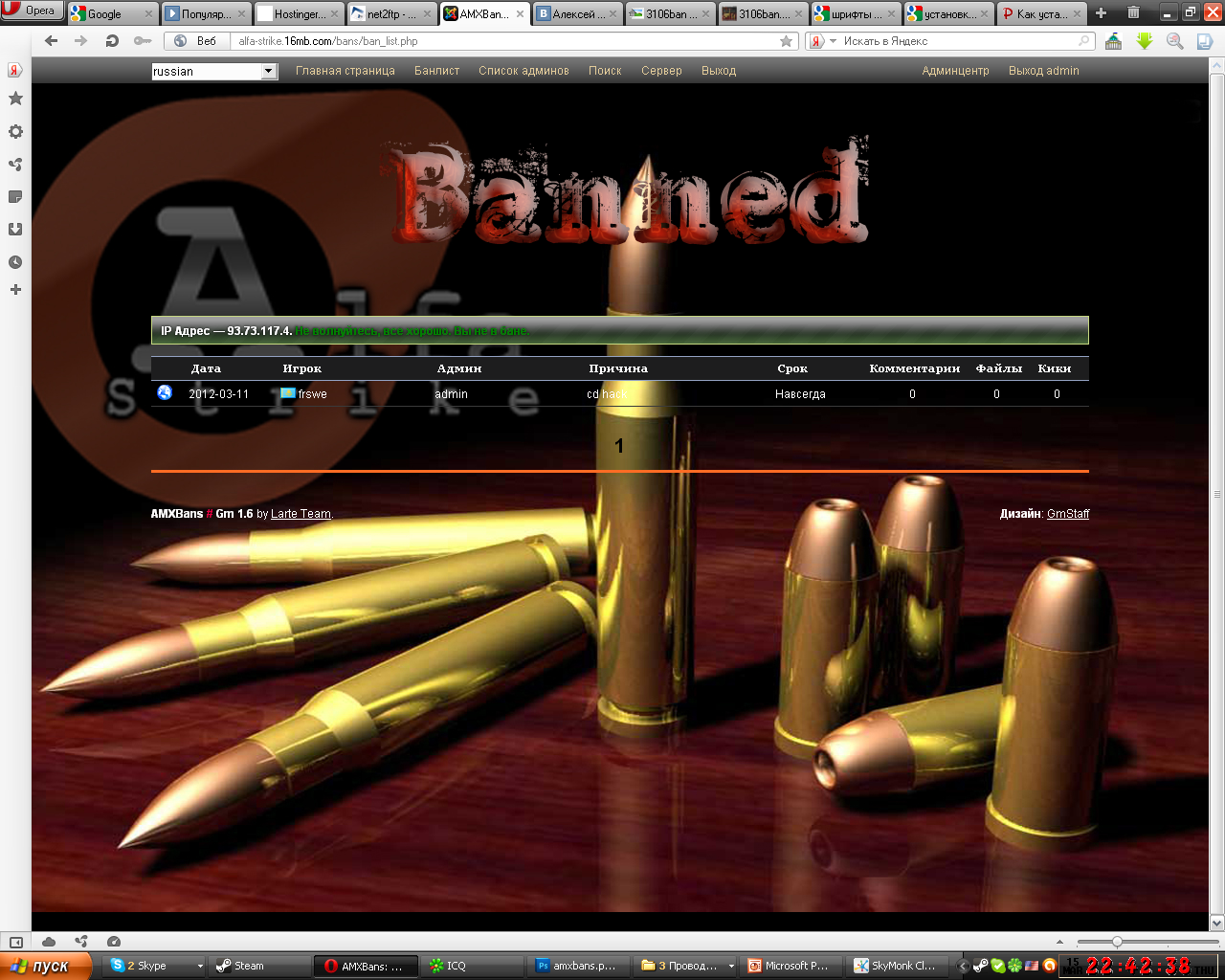
Task: Open Список админов link
Action: (x=523, y=71)
